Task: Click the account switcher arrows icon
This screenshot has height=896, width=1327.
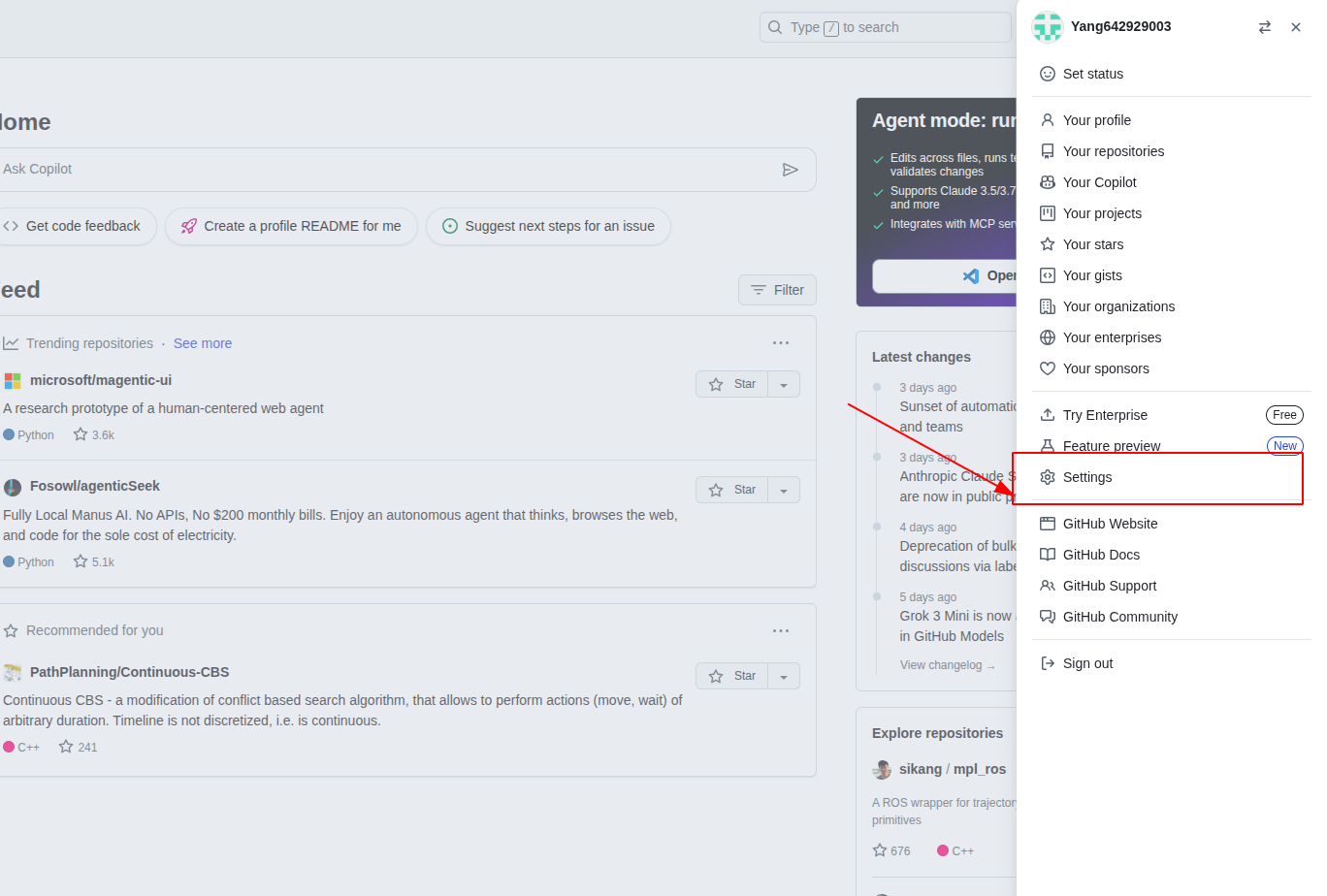Action: (1264, 27)
